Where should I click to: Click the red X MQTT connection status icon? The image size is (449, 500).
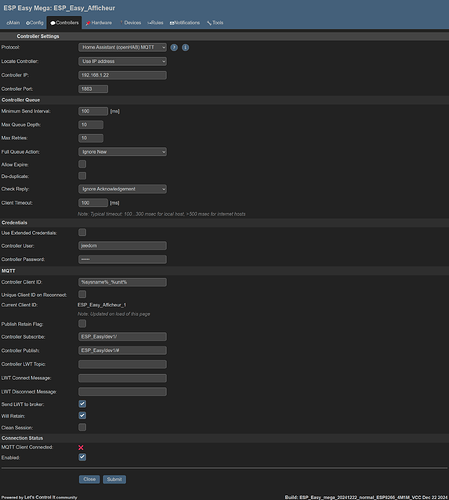81,448
